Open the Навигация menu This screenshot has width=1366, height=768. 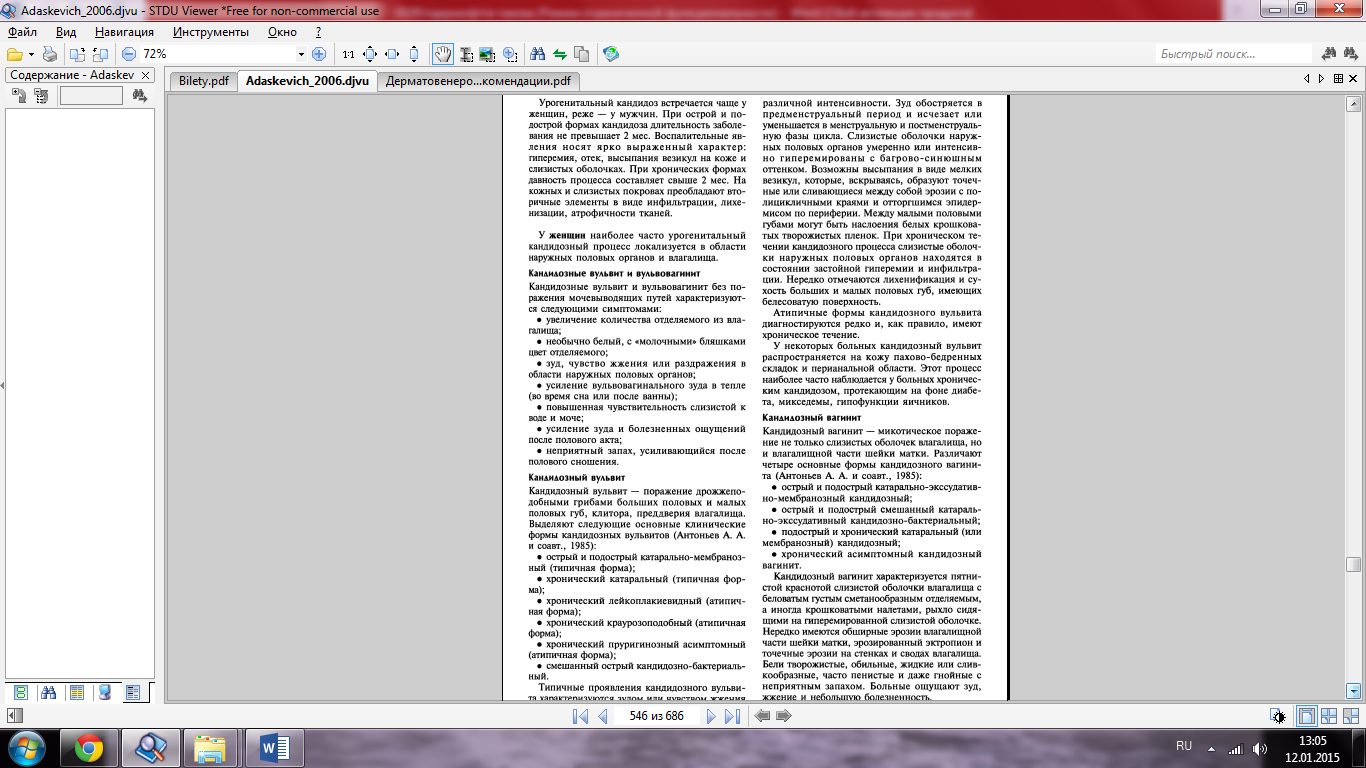point(125,32)
